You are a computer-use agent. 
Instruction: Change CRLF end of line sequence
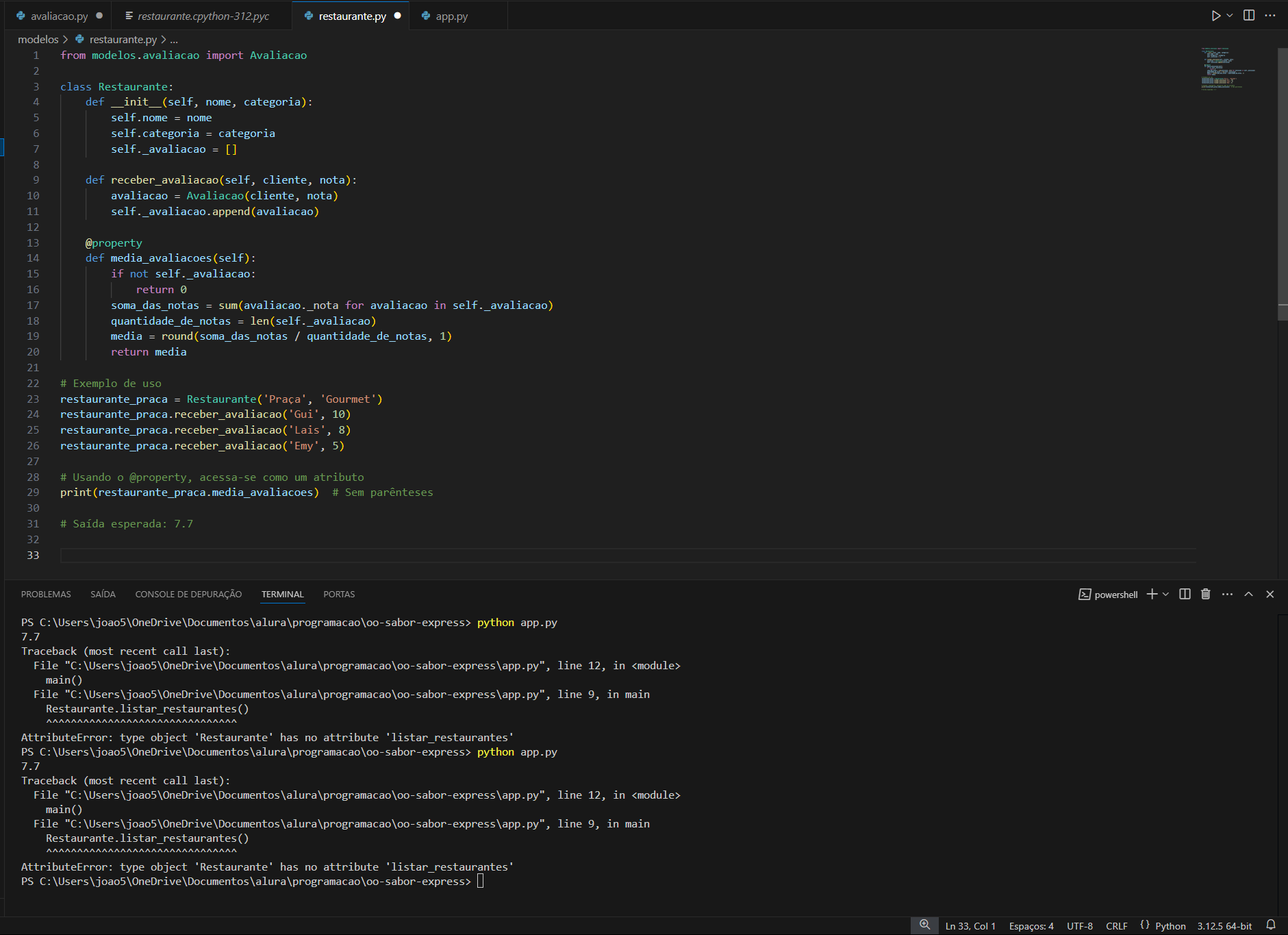[x=1117, y=926]
